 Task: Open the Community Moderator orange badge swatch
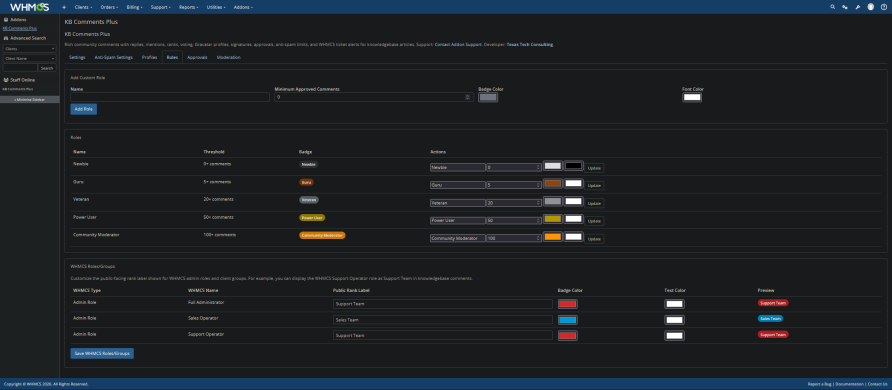click(x=553, y=237)
